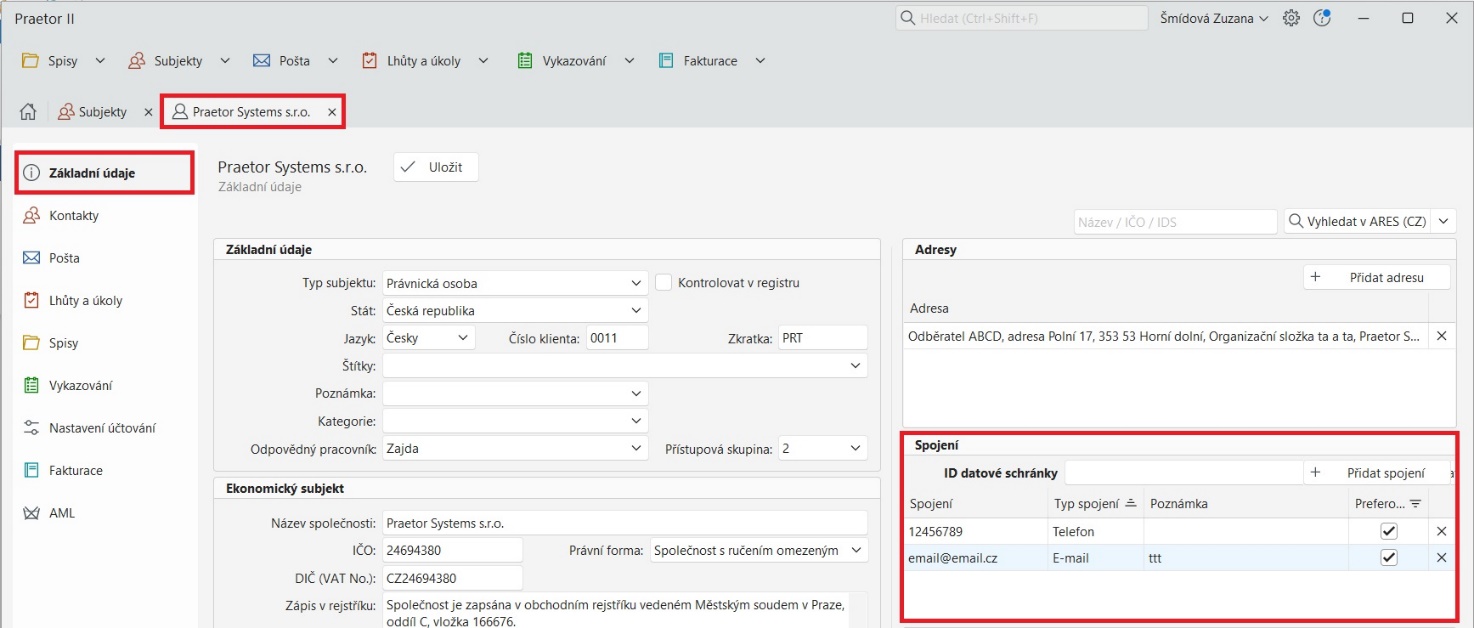Enable Kontrolovat v registru checkbox
The width and height of the screenshot is (1474, 628).
[663, 282]
